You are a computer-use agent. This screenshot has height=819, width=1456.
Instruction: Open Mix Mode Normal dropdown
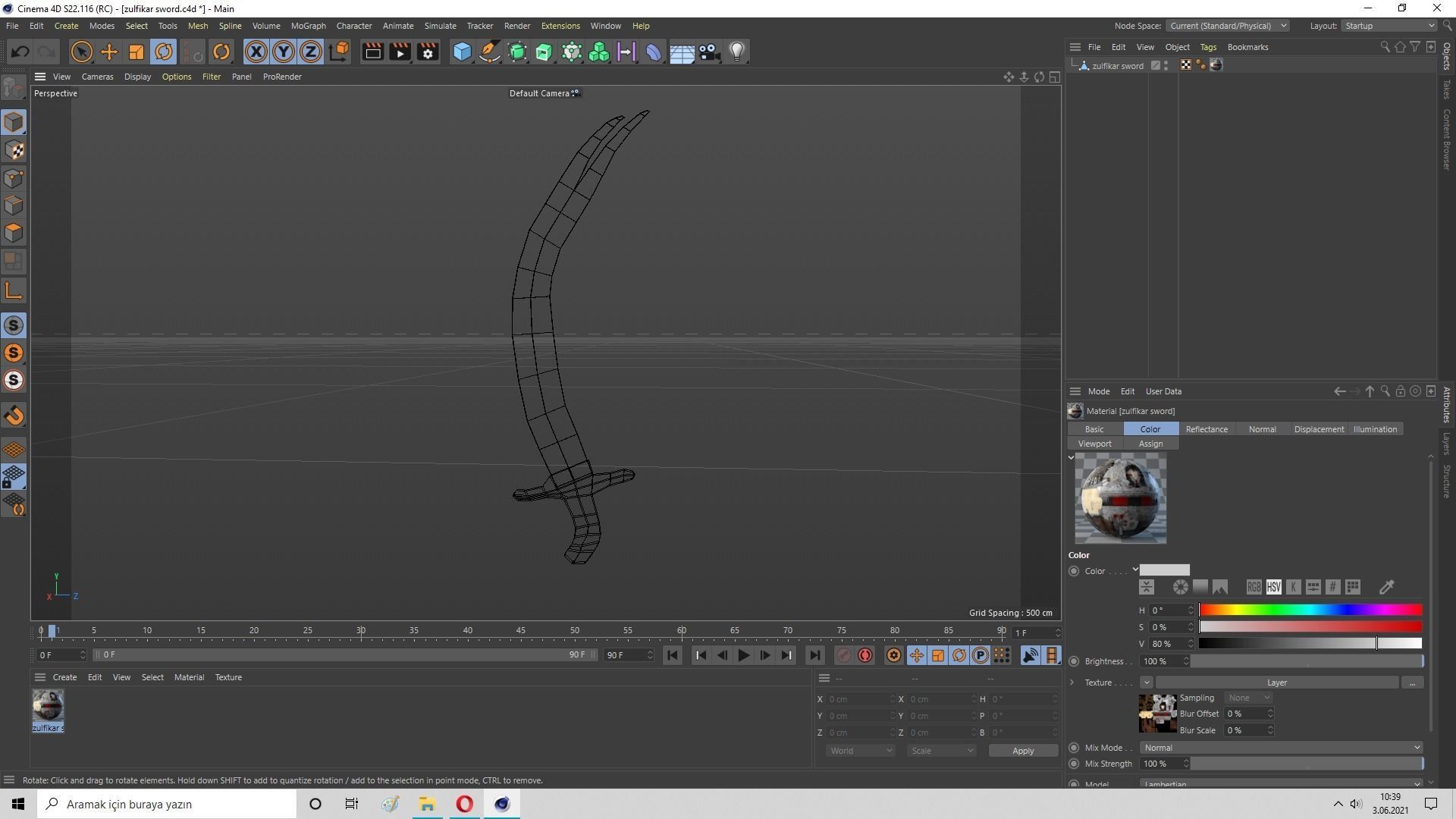pos(1281,748)
